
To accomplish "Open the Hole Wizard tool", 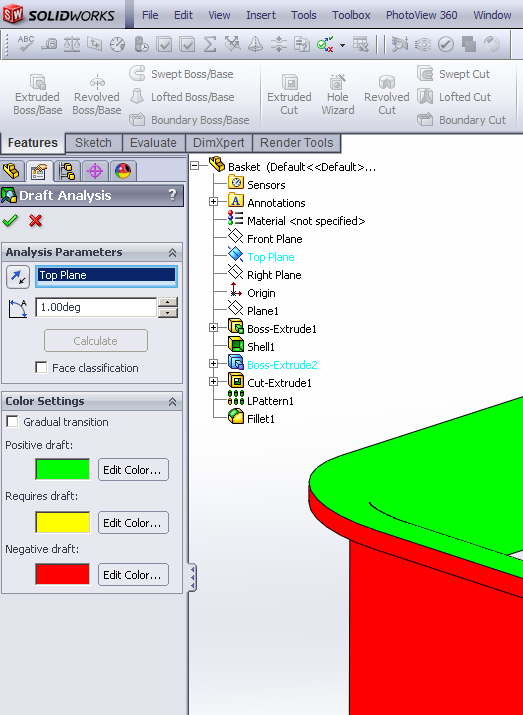I will click(x=338, y=94).
